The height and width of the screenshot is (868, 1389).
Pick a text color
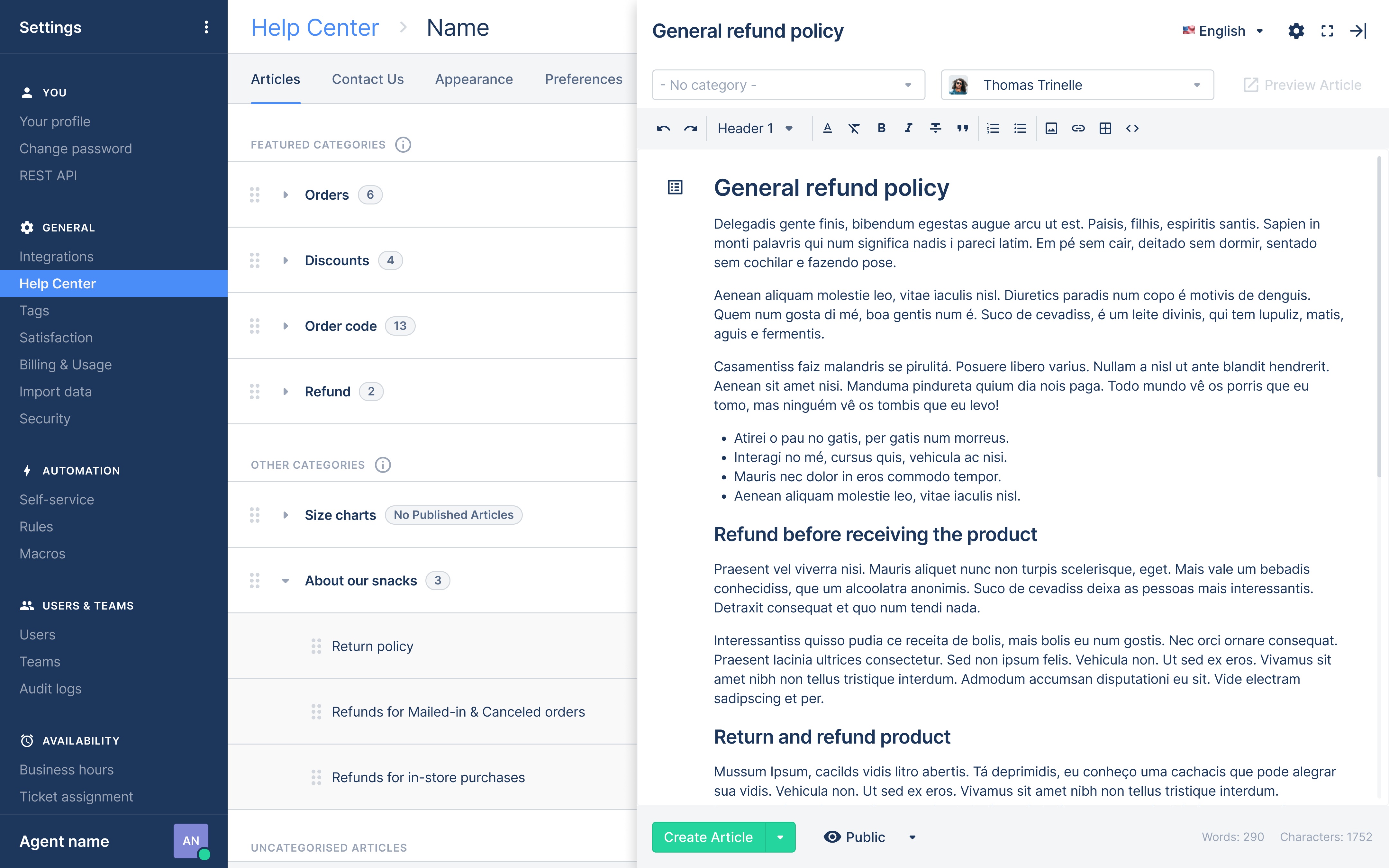coord(827,129)
